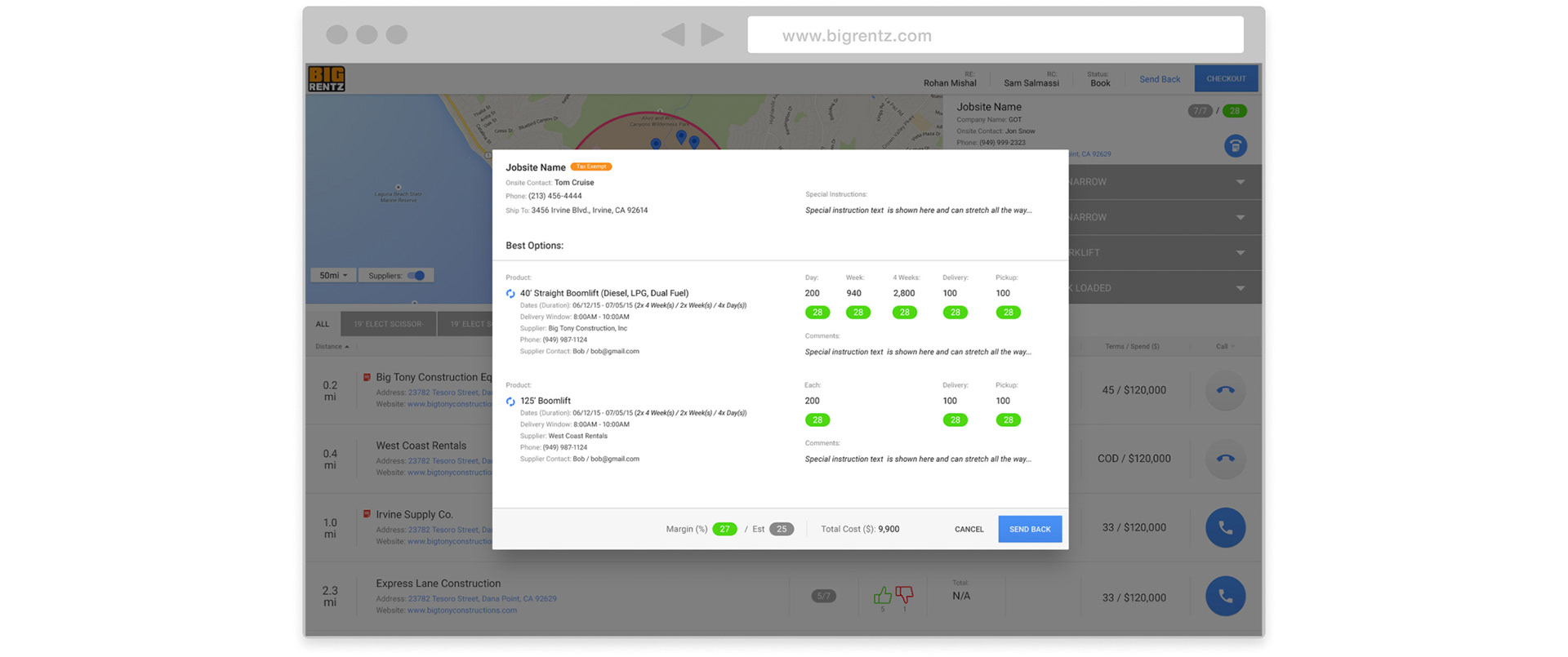
Task: Click the browser URL address bar
Action: click(996, 35)
